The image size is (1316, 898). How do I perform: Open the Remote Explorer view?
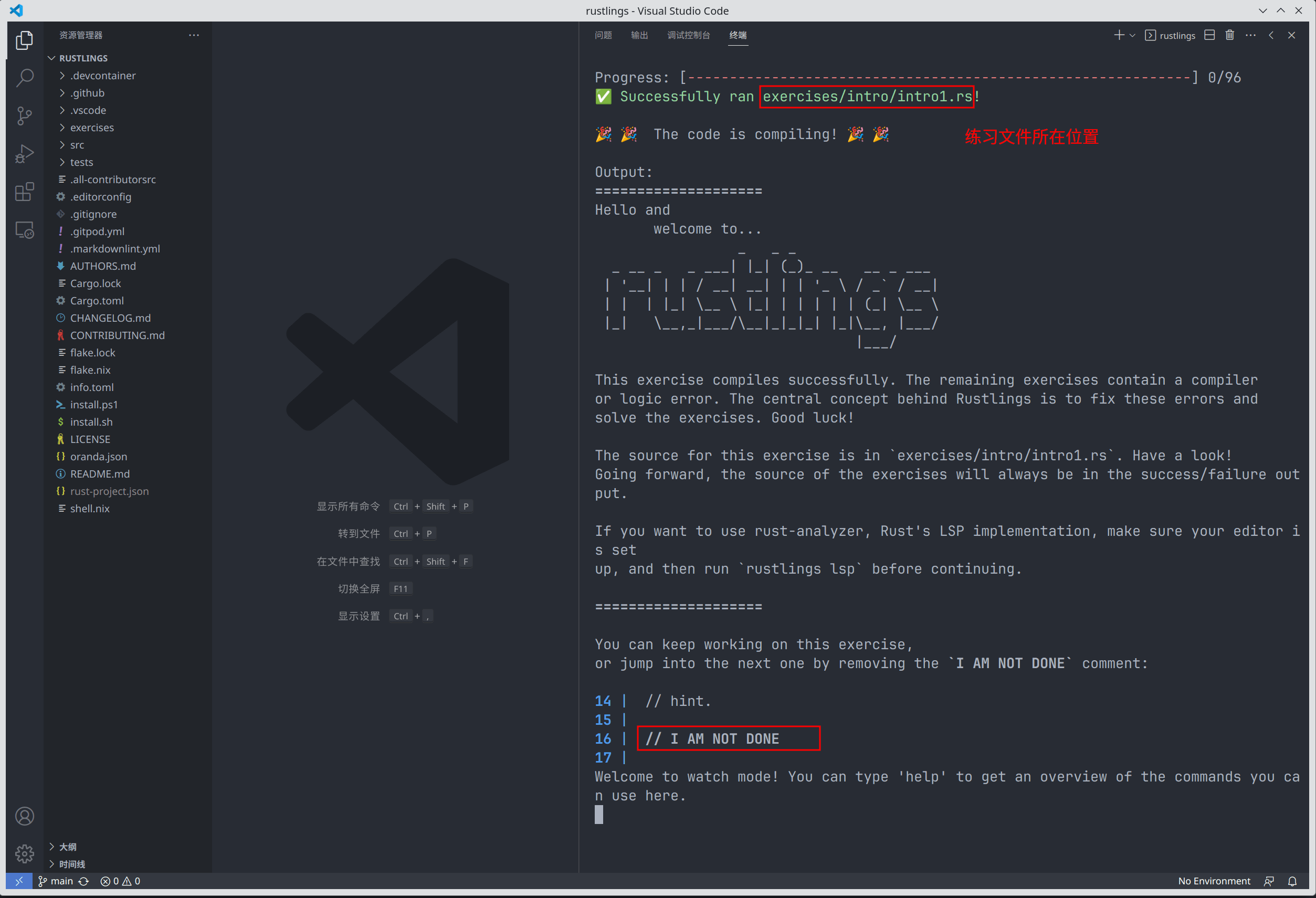coord(24,230)
